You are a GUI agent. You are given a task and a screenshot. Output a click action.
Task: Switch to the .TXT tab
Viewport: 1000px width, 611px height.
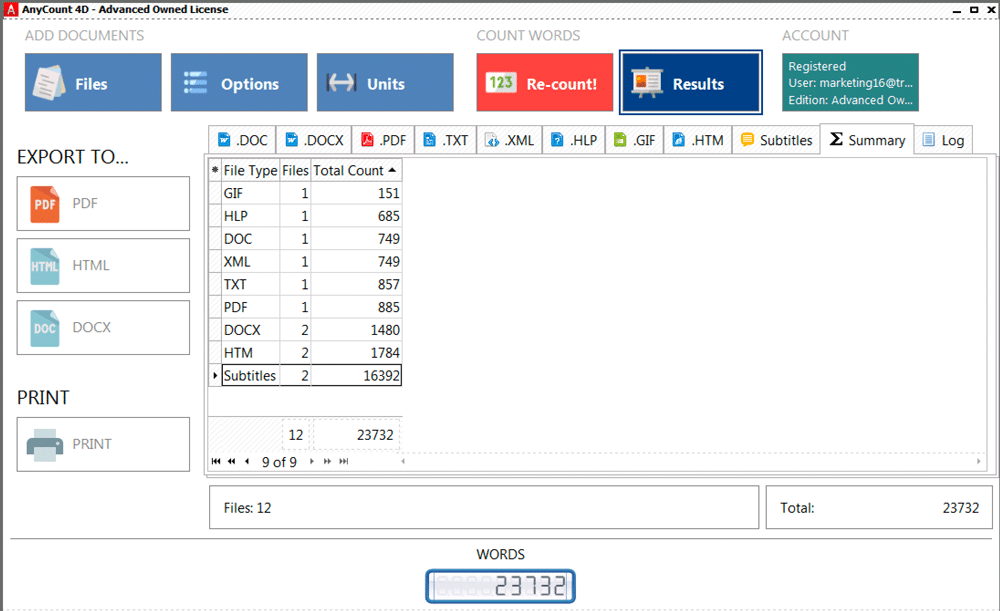coord(446,140)
